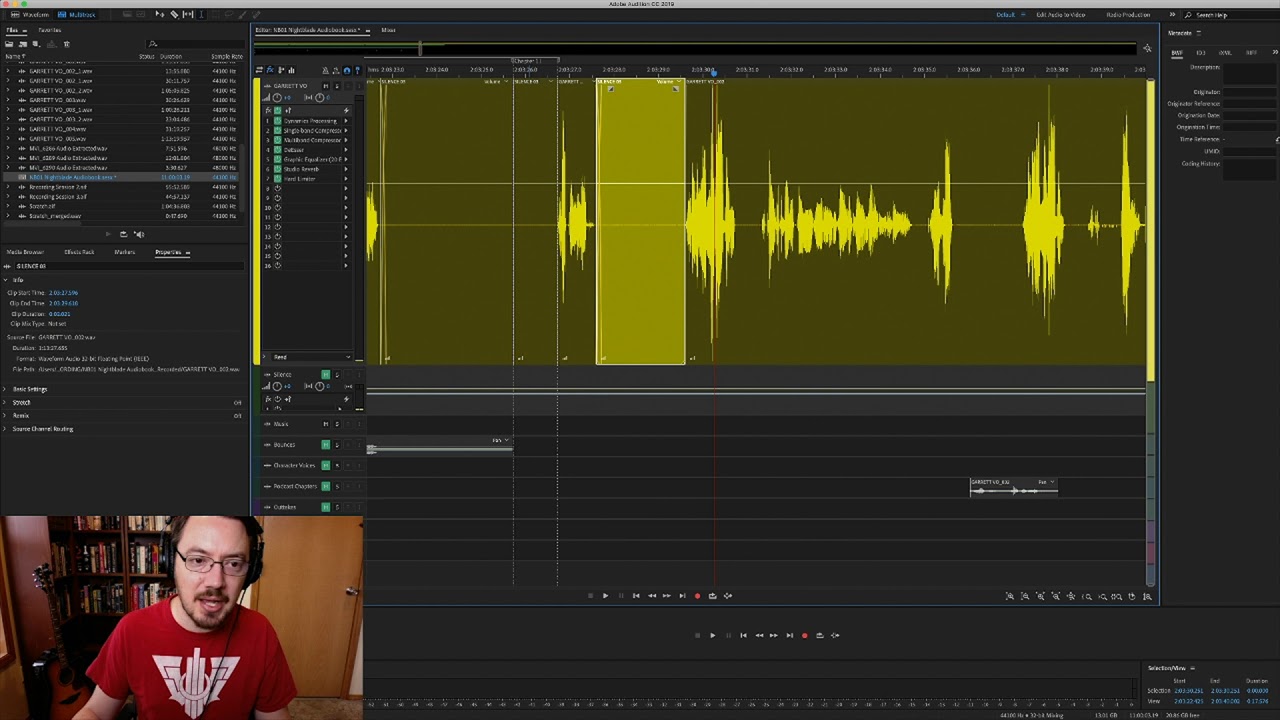Toggle power for Hard Limiter effect
This screenshot has width=1280, height=720.
pos(277,178)
